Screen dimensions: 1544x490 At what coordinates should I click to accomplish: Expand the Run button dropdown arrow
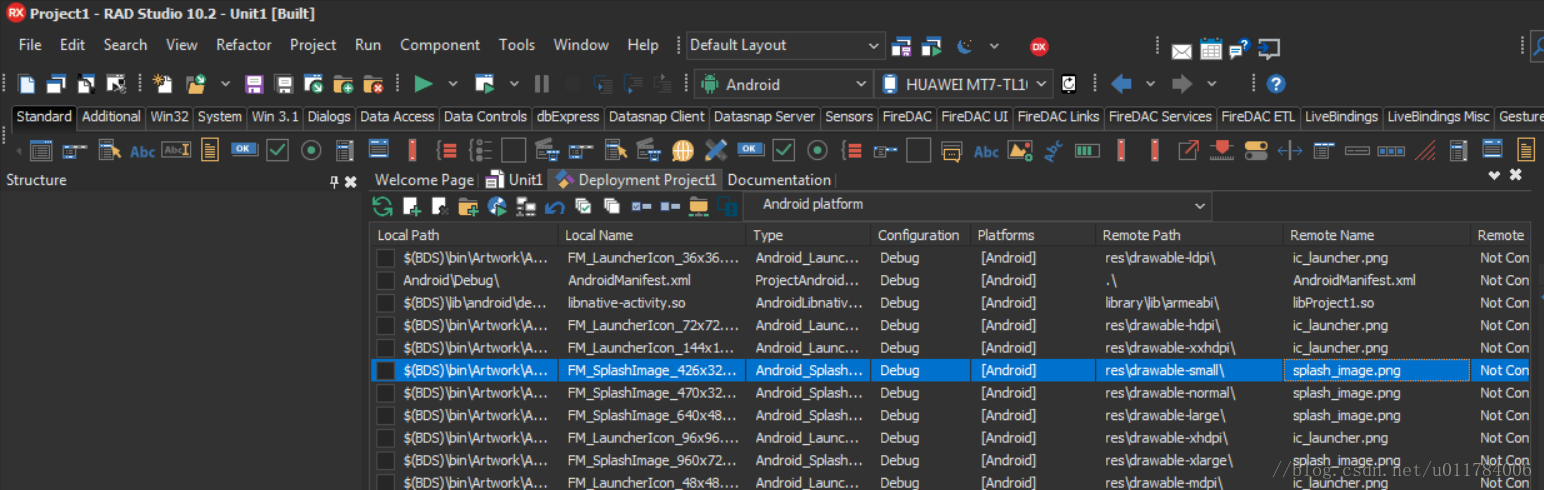(x=453, y=84)
